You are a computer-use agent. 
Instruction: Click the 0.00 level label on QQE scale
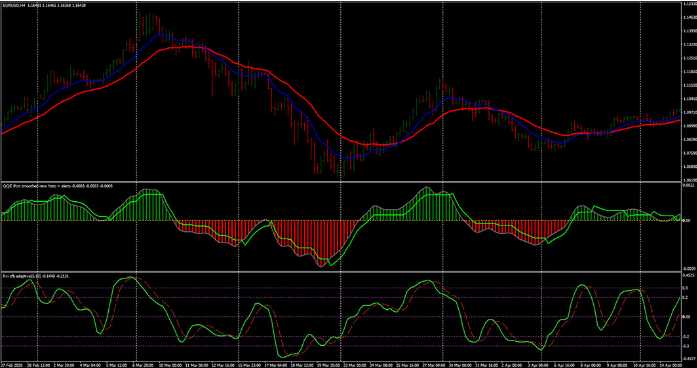pos(686,220)
